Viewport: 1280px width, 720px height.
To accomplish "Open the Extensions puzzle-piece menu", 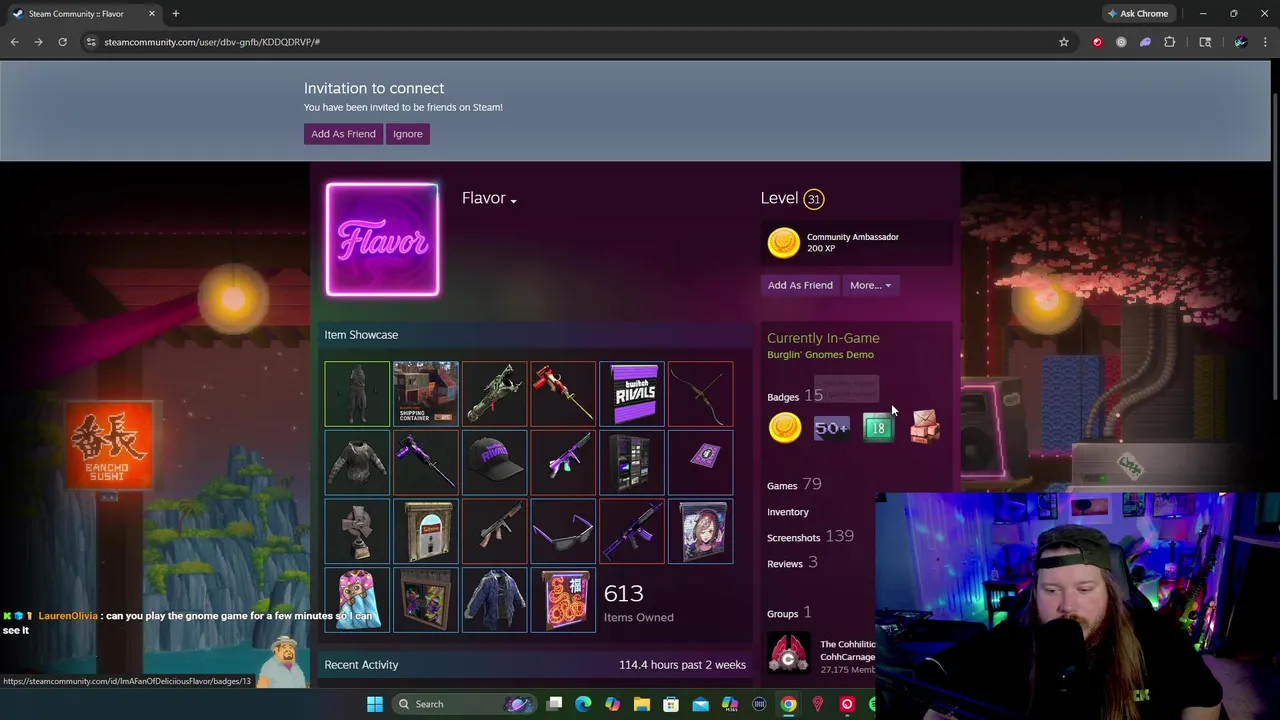I will point(1169,42).
